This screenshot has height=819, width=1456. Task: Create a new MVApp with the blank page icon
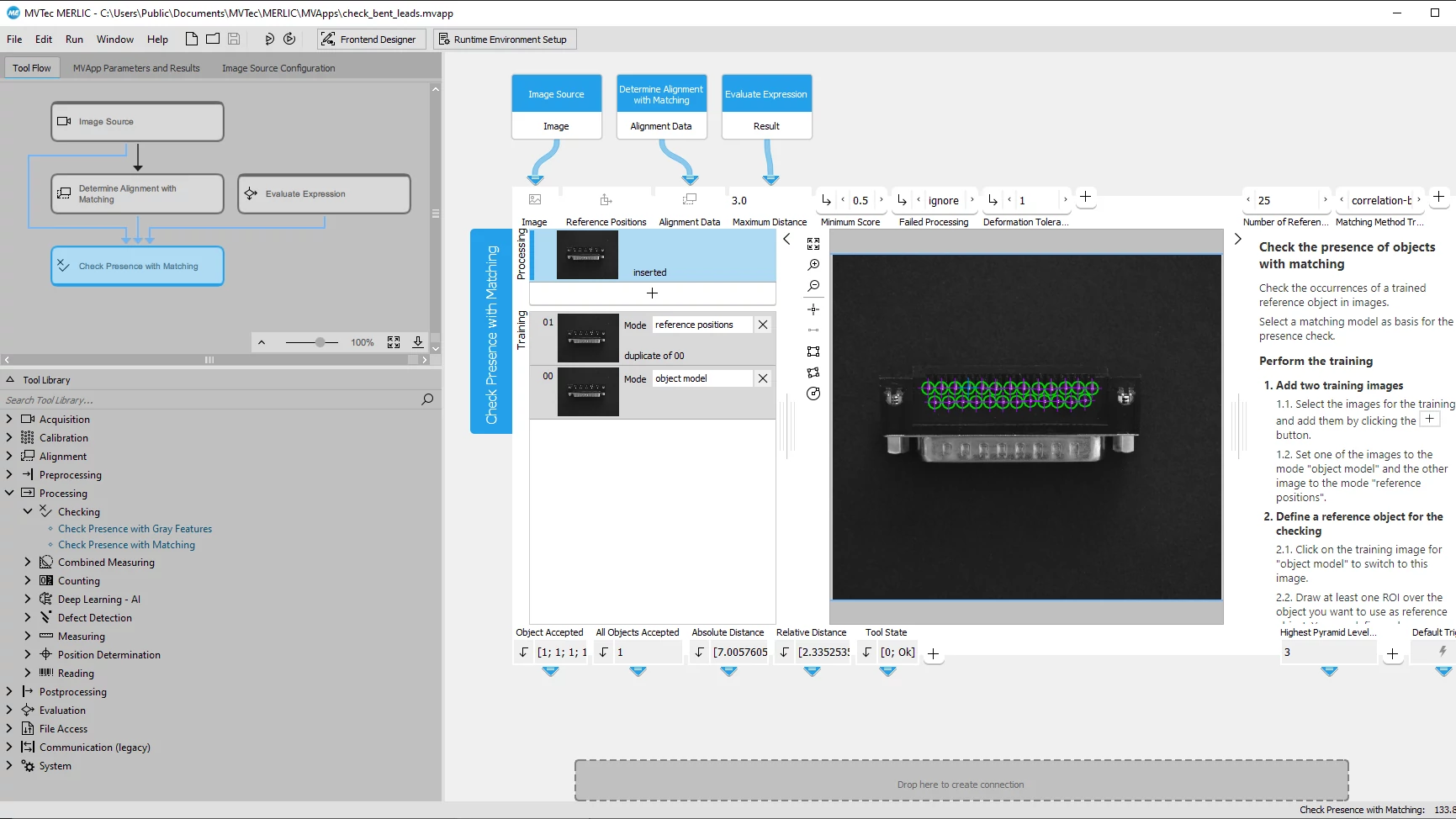coord(192,39)
